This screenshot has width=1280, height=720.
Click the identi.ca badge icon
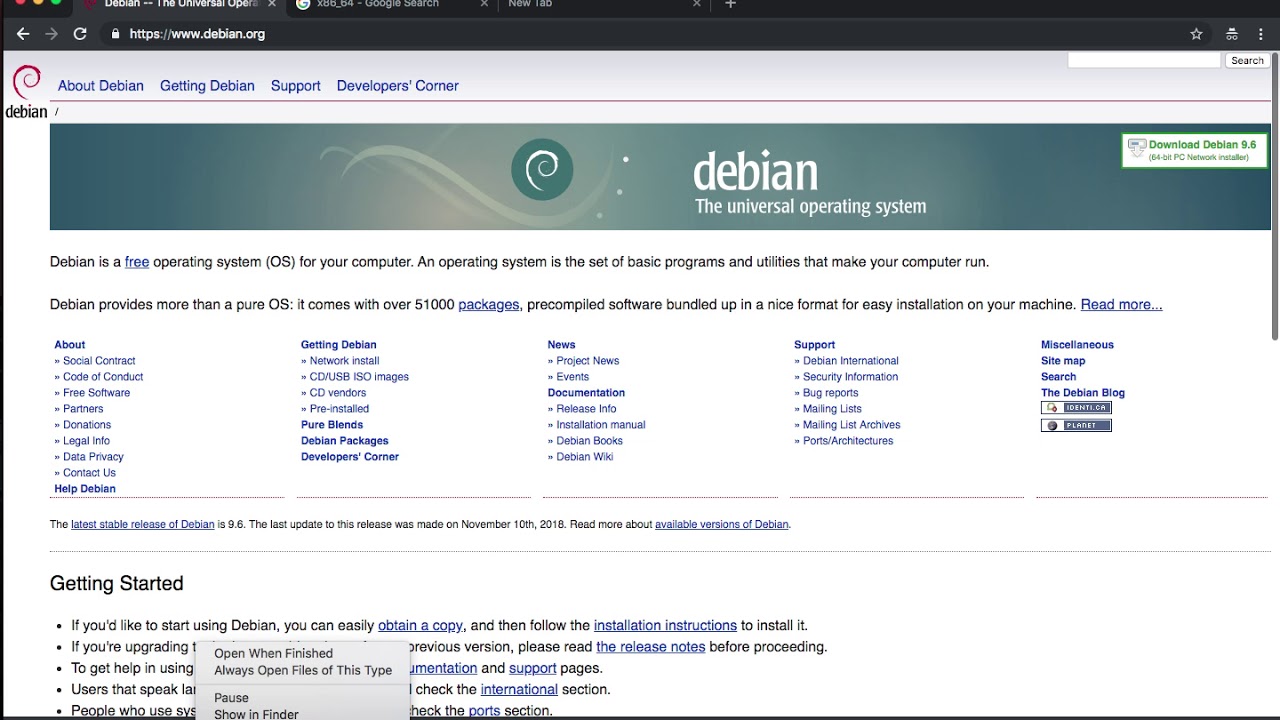click(x=1076, y=408)
